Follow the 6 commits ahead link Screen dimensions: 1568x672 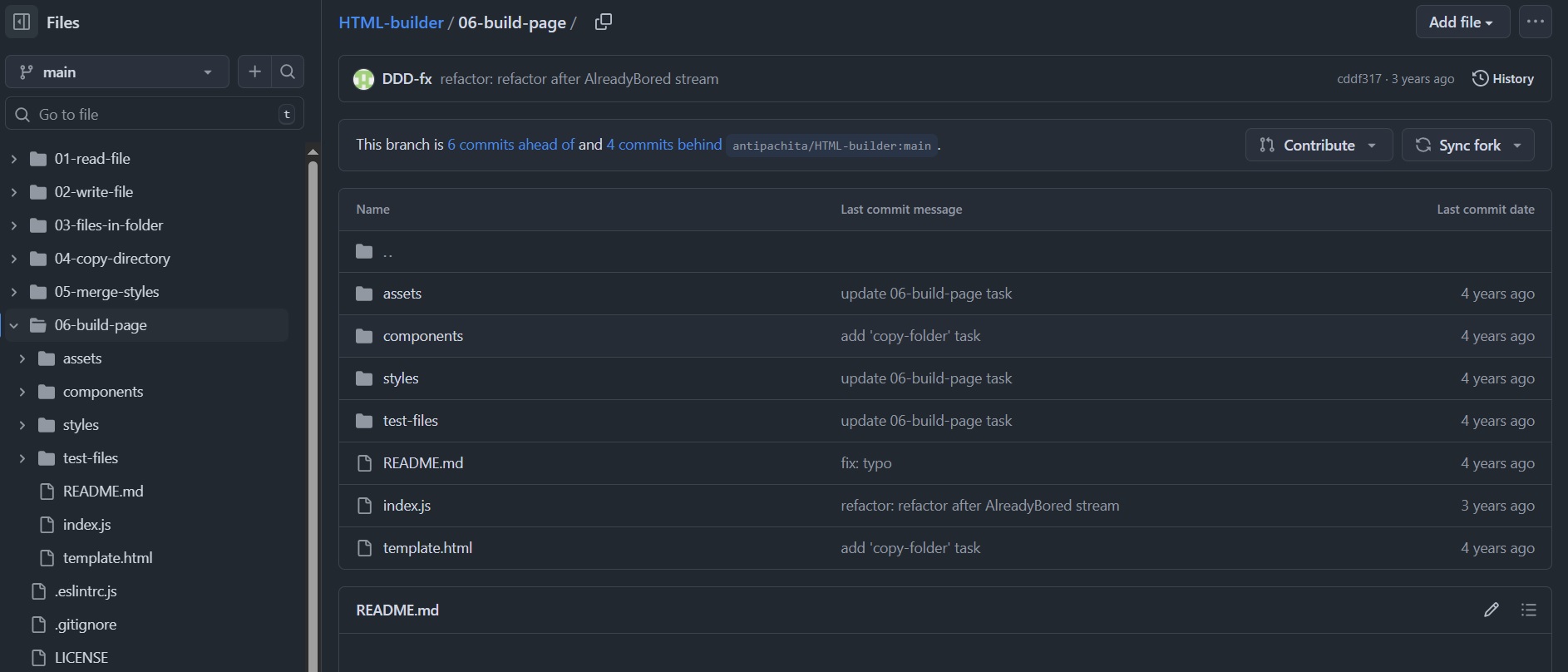[x=510, y=144]
